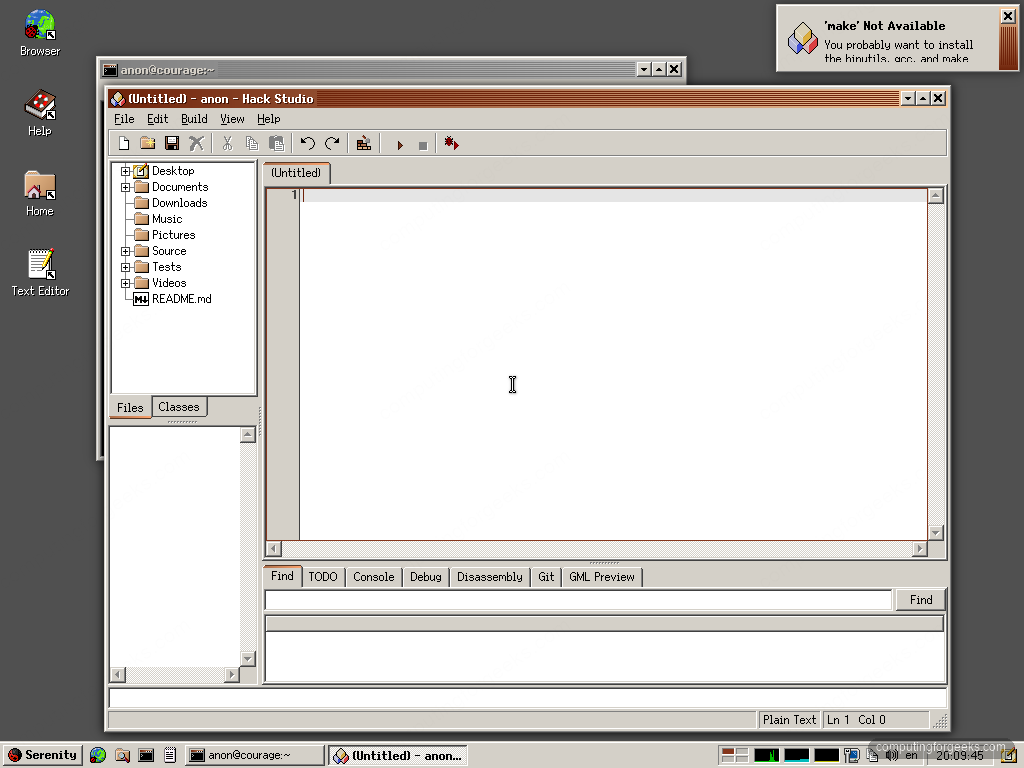Open the Help desktop shortcut
Image resolution: width=1024 pixels, height=768 pixels.
coord(40,112)
